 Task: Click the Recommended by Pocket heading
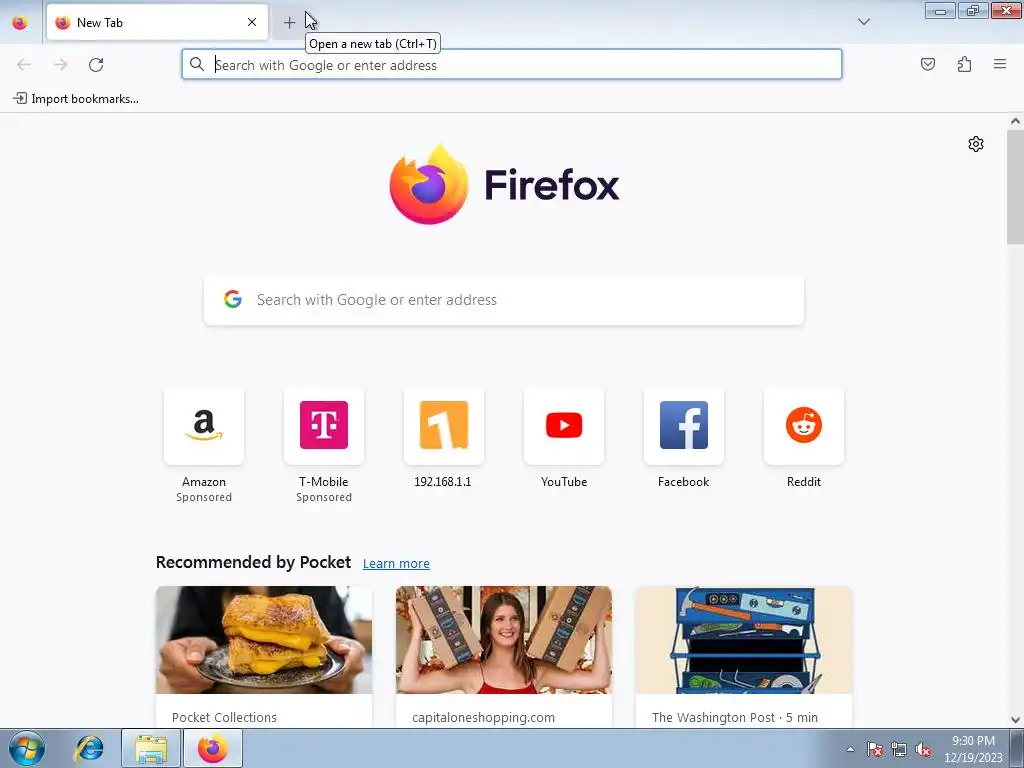[253, 562]
